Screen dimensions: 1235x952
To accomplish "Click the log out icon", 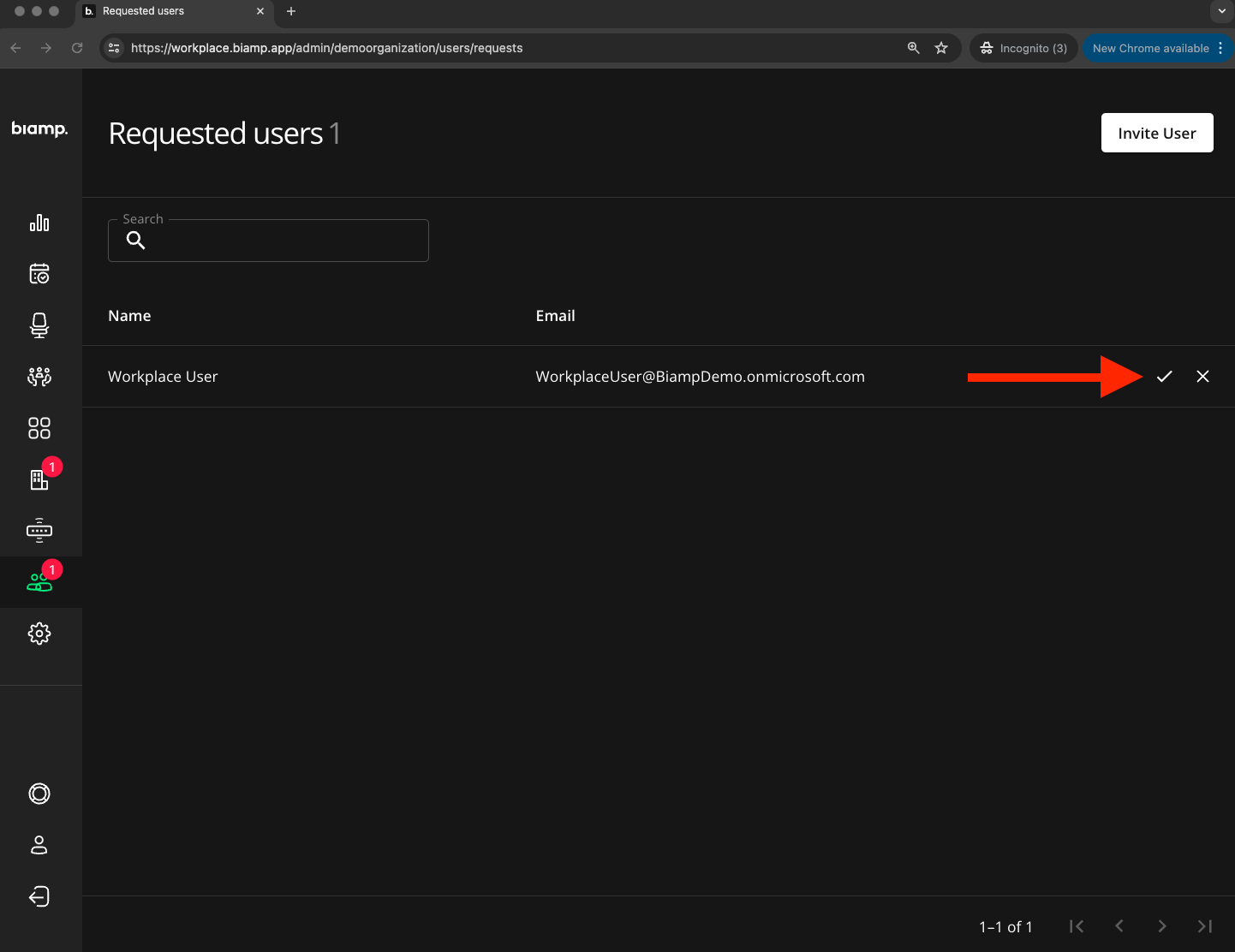I will (39, 896).
